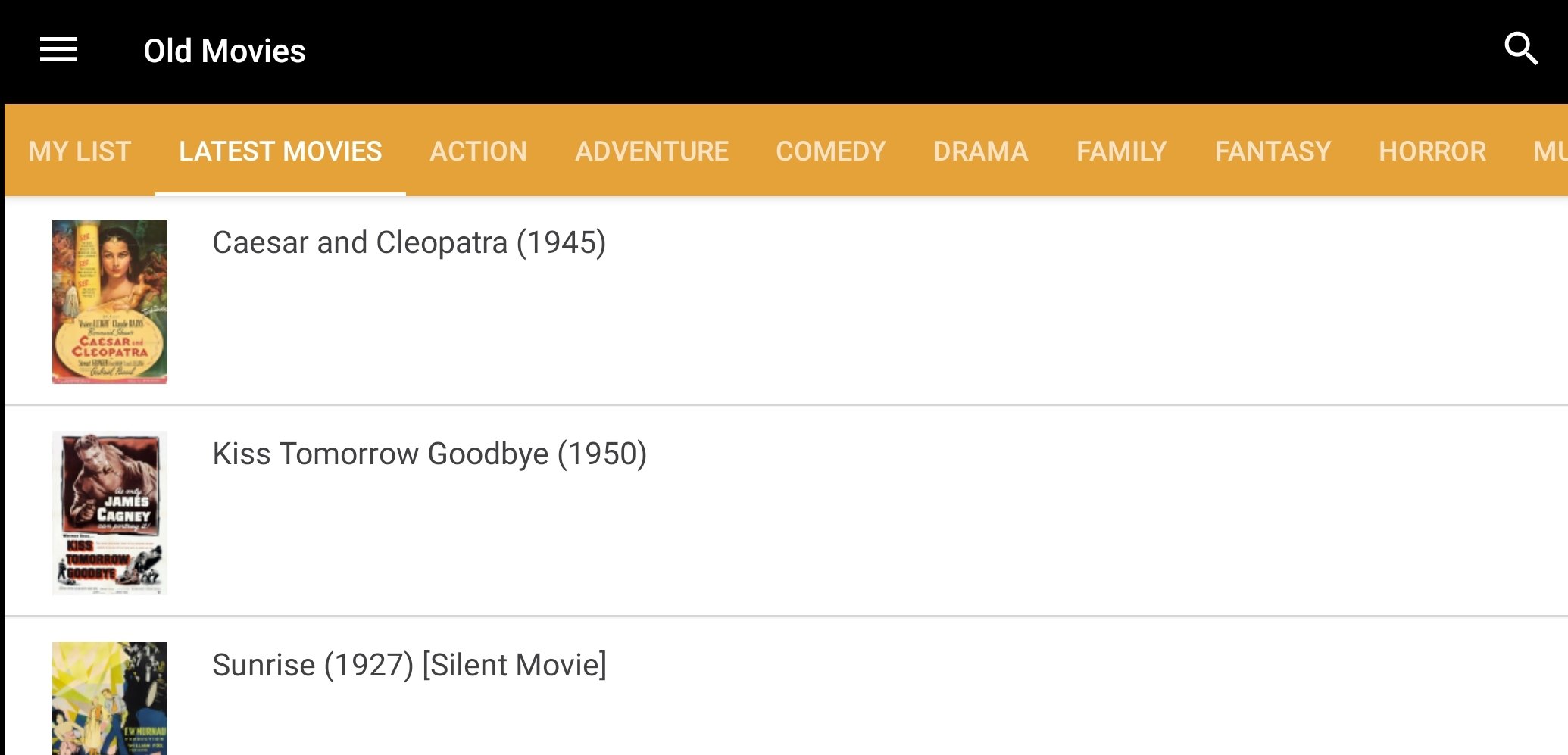Select Kiss Tomorrow Goodbye (1950) title
Image resolution: width=1568 pixels, height=755 pixels.
coord(429,454)
